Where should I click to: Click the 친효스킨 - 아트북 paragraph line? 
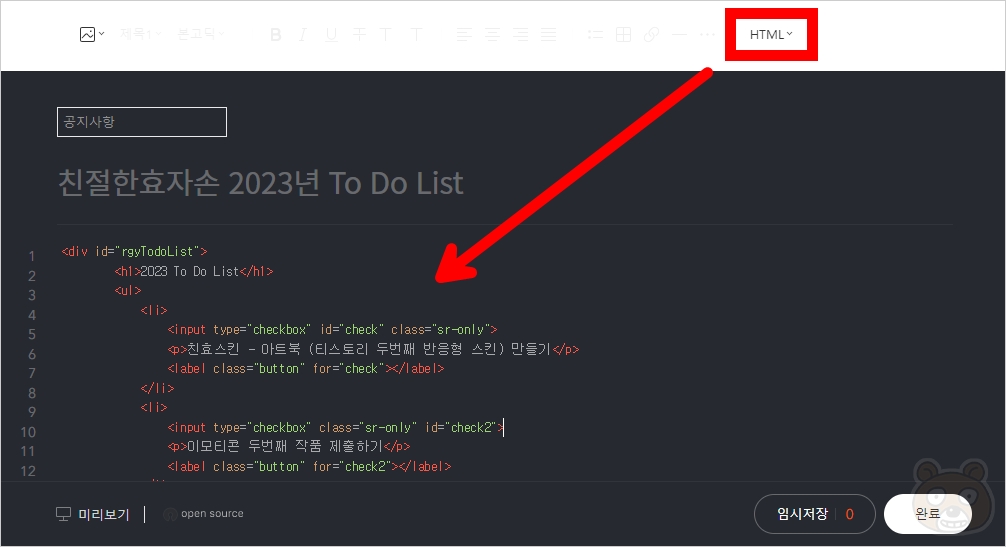point(373,349)
